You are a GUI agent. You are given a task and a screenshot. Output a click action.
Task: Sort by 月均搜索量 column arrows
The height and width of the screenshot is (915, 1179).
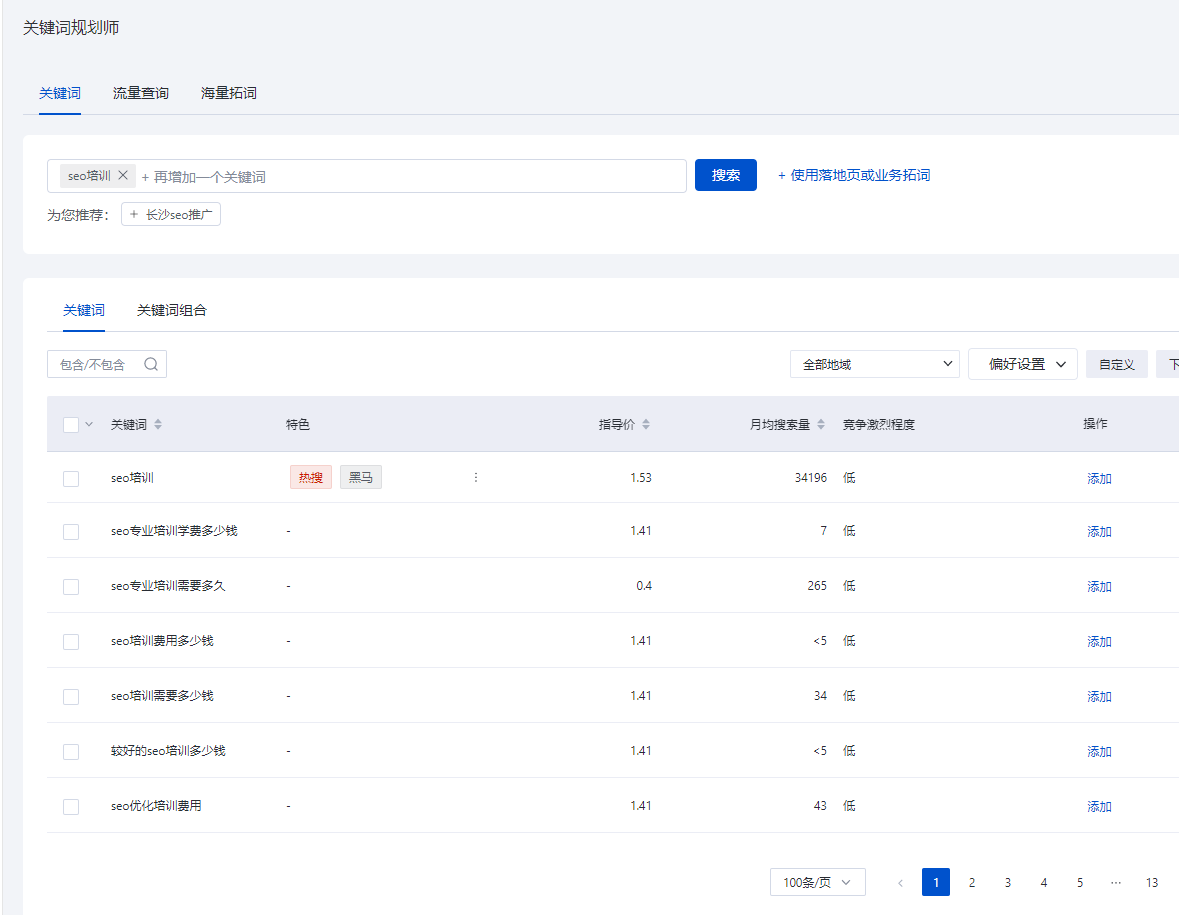[x=821, y=425]
